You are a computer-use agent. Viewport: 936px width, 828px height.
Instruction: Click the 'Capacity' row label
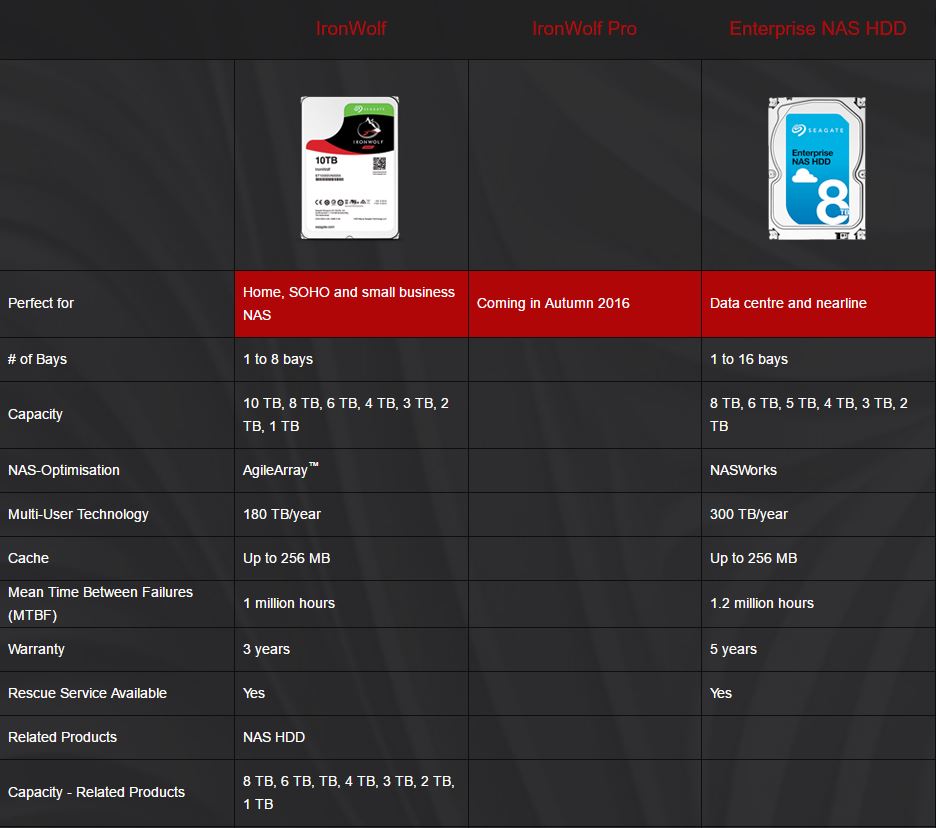click(35, 414)
